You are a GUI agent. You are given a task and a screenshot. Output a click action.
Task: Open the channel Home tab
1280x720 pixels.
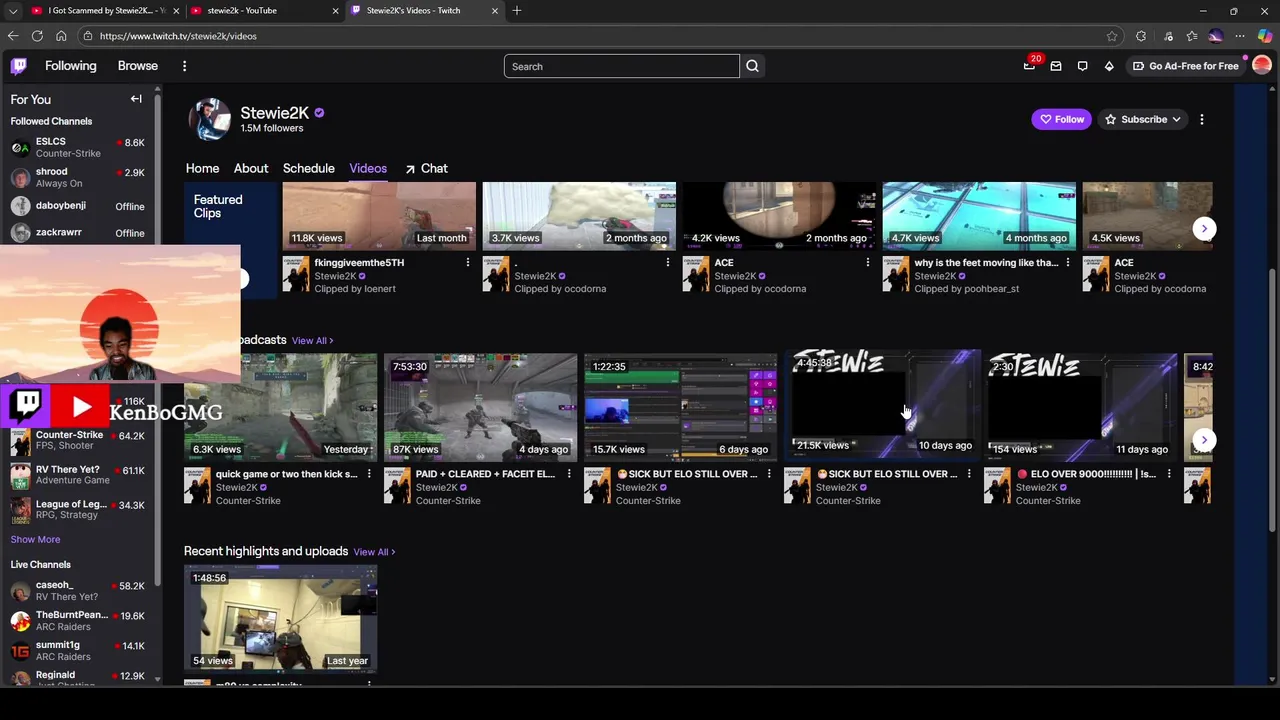pos(202,169)
